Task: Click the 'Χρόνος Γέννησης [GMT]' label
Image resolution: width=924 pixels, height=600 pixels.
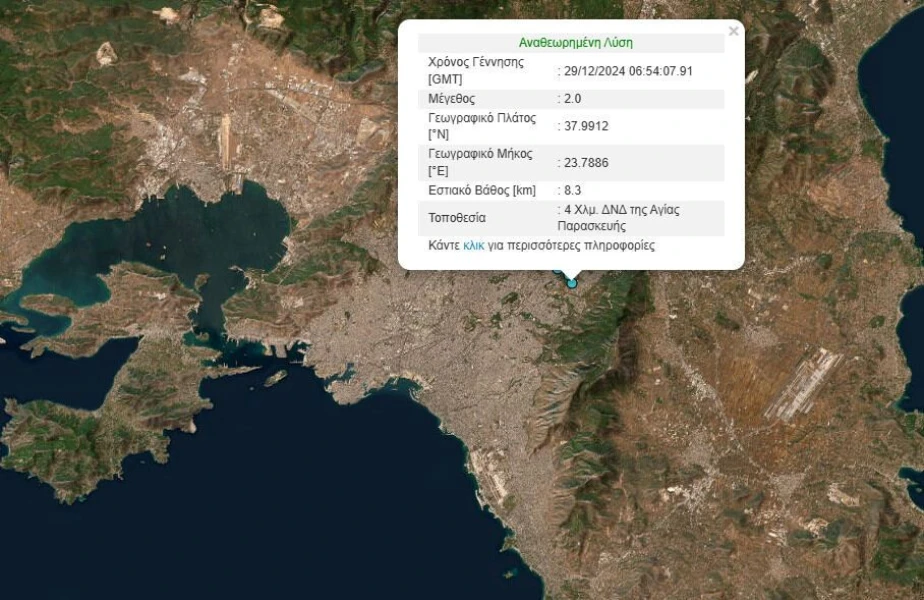Action: (x=476, y=71)
